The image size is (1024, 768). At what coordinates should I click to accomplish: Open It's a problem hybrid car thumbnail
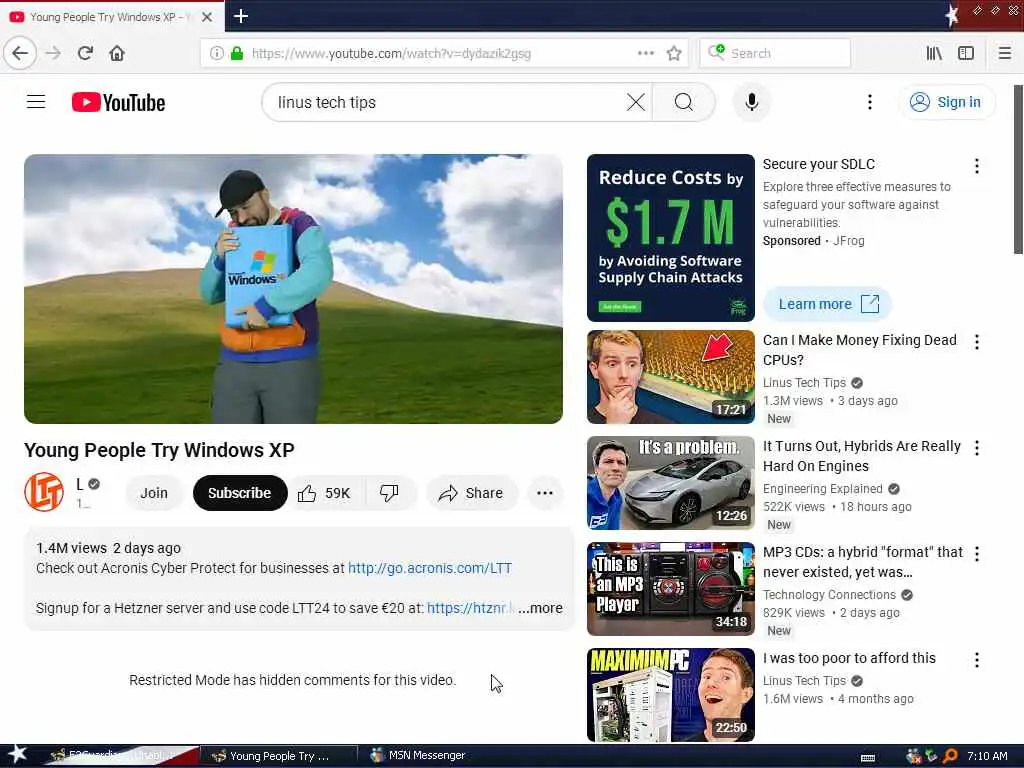tap(671, 483)
